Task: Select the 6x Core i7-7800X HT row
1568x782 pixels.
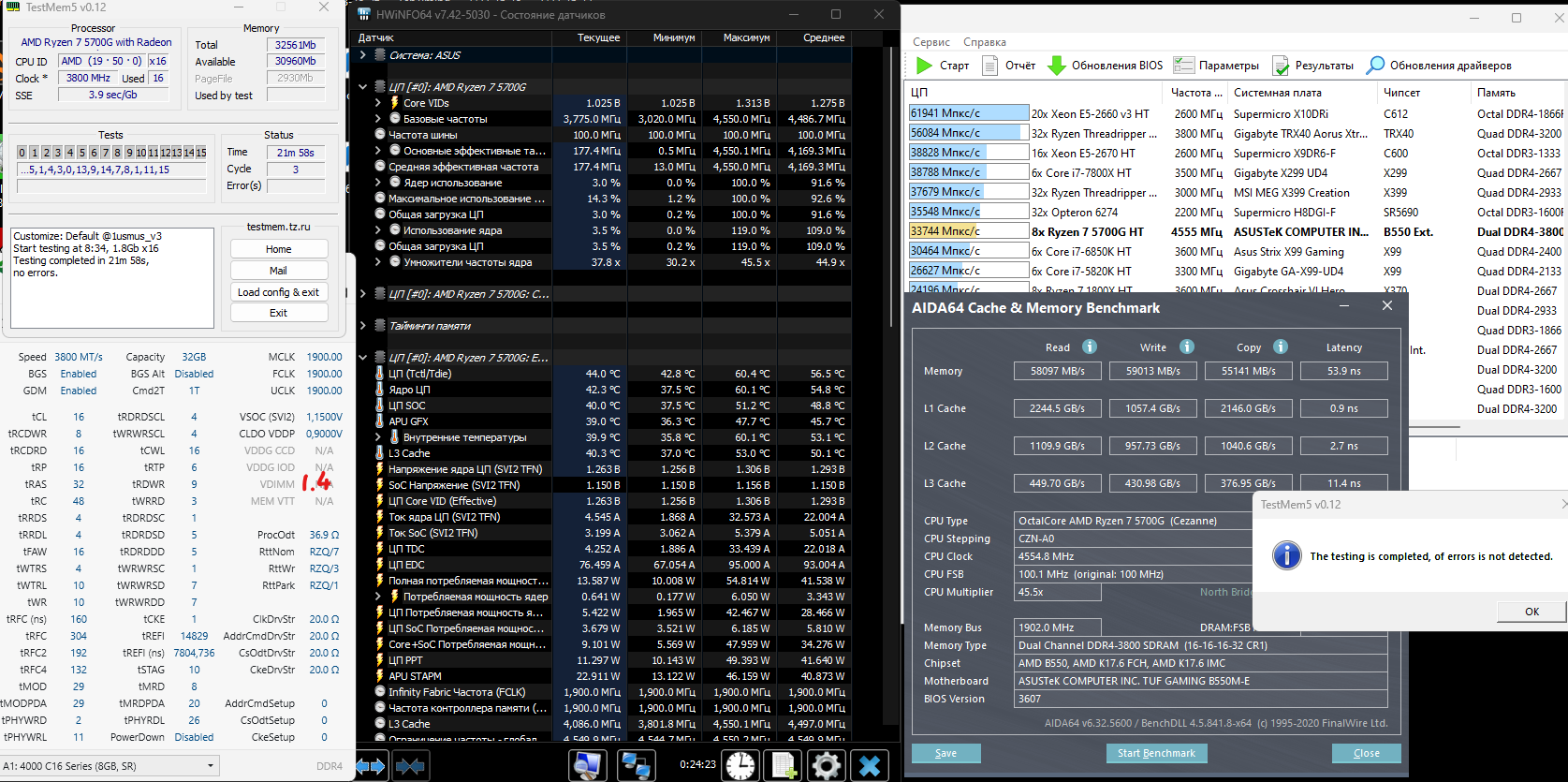Action: 1236,172
